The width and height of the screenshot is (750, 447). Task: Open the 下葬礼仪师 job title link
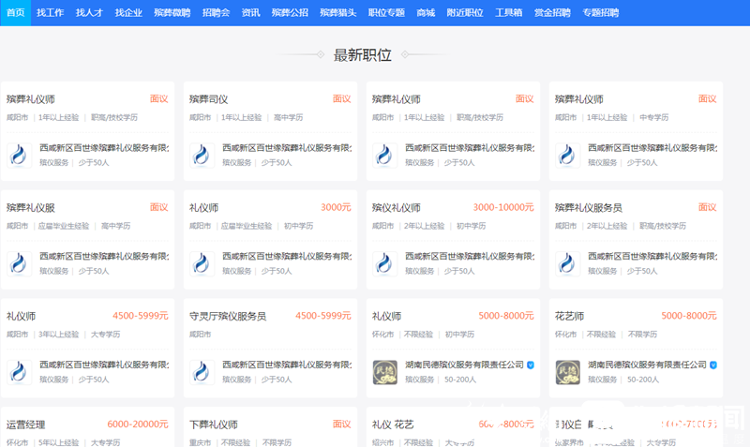(214, 425)
